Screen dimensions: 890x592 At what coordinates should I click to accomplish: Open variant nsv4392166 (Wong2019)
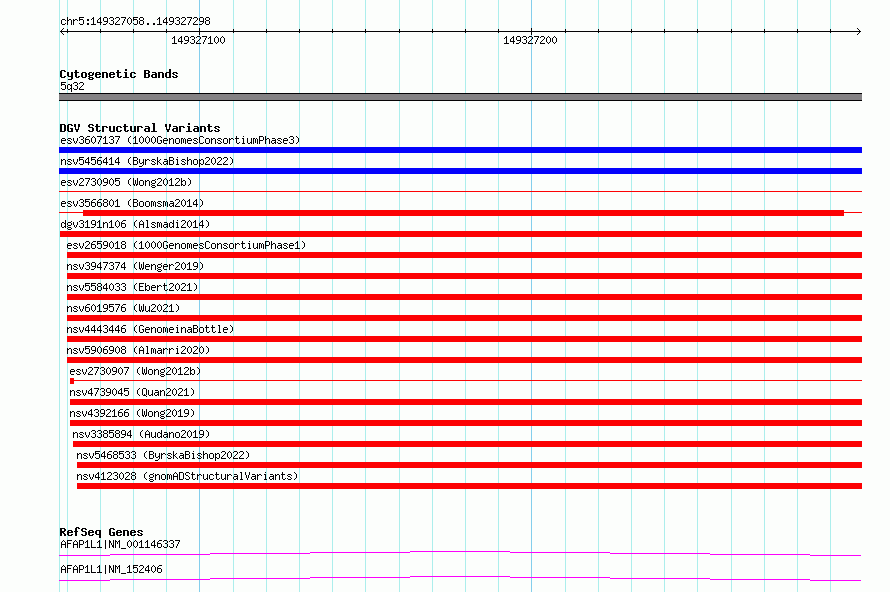(132, 413)
